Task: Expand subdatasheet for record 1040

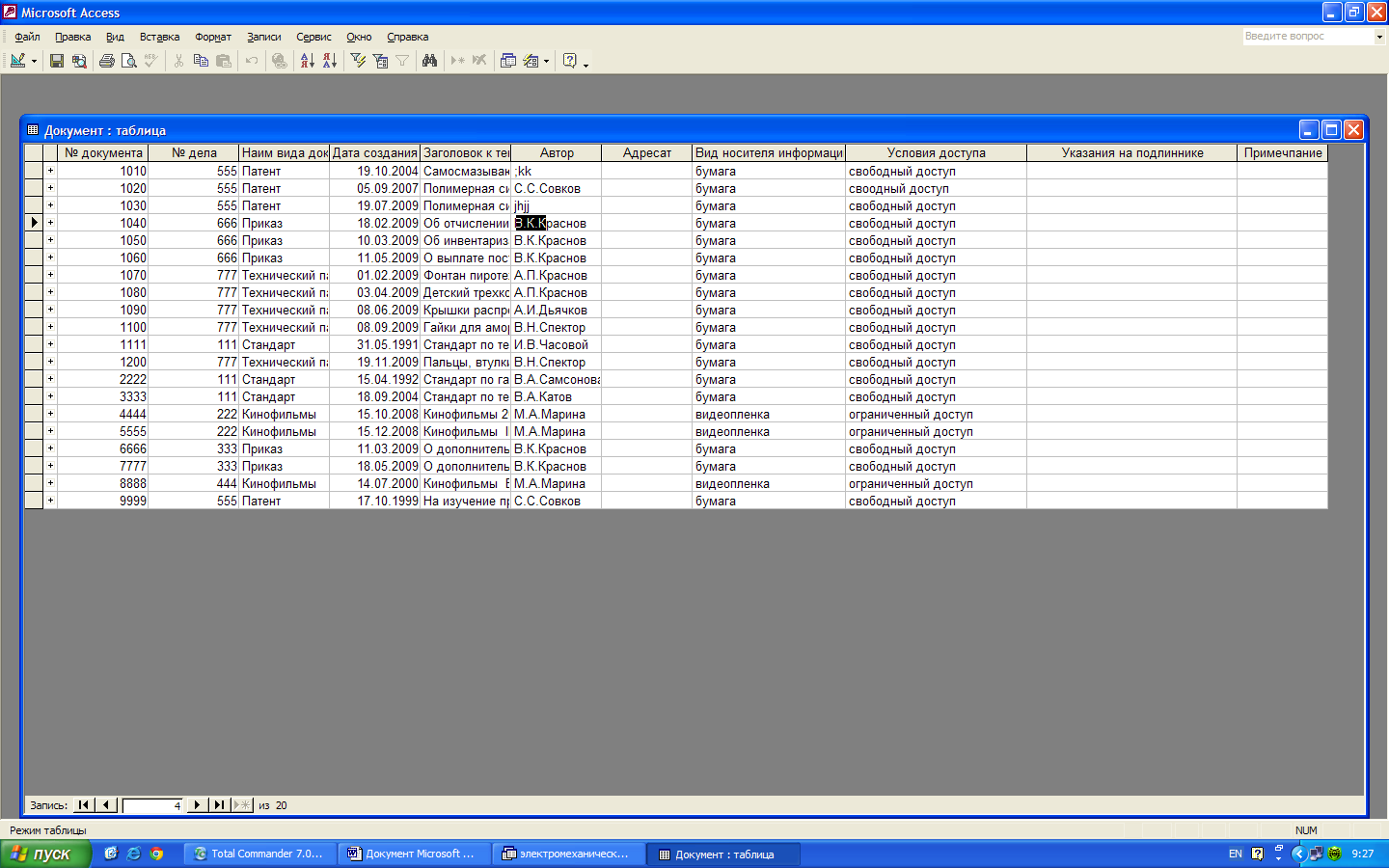Action: (x=50, y=223)
